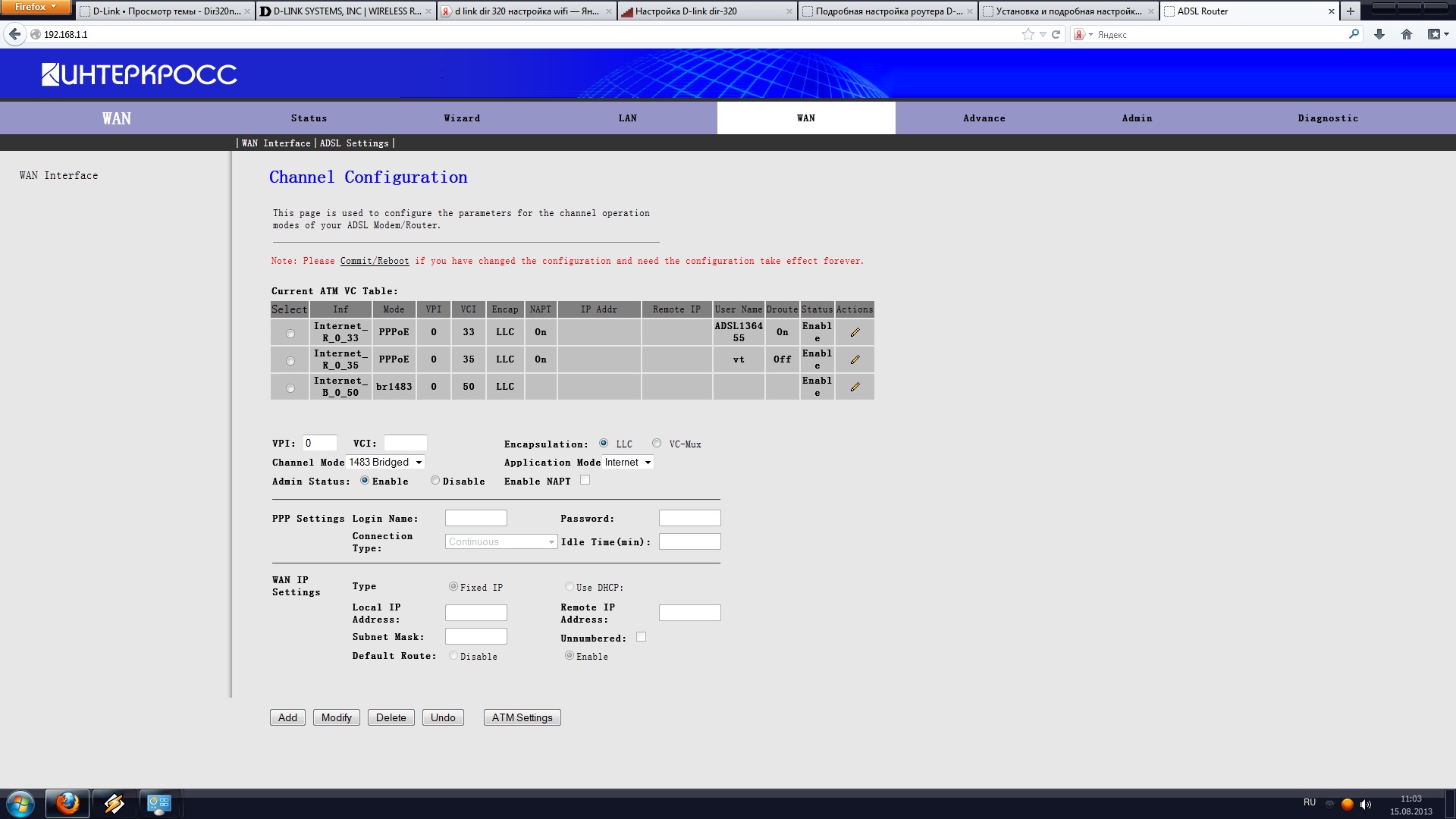Select the Internet_R_0_33 row radio button
Viewport: 1456px width, 819px height.
pyautogui.click(x=290, y=334)
